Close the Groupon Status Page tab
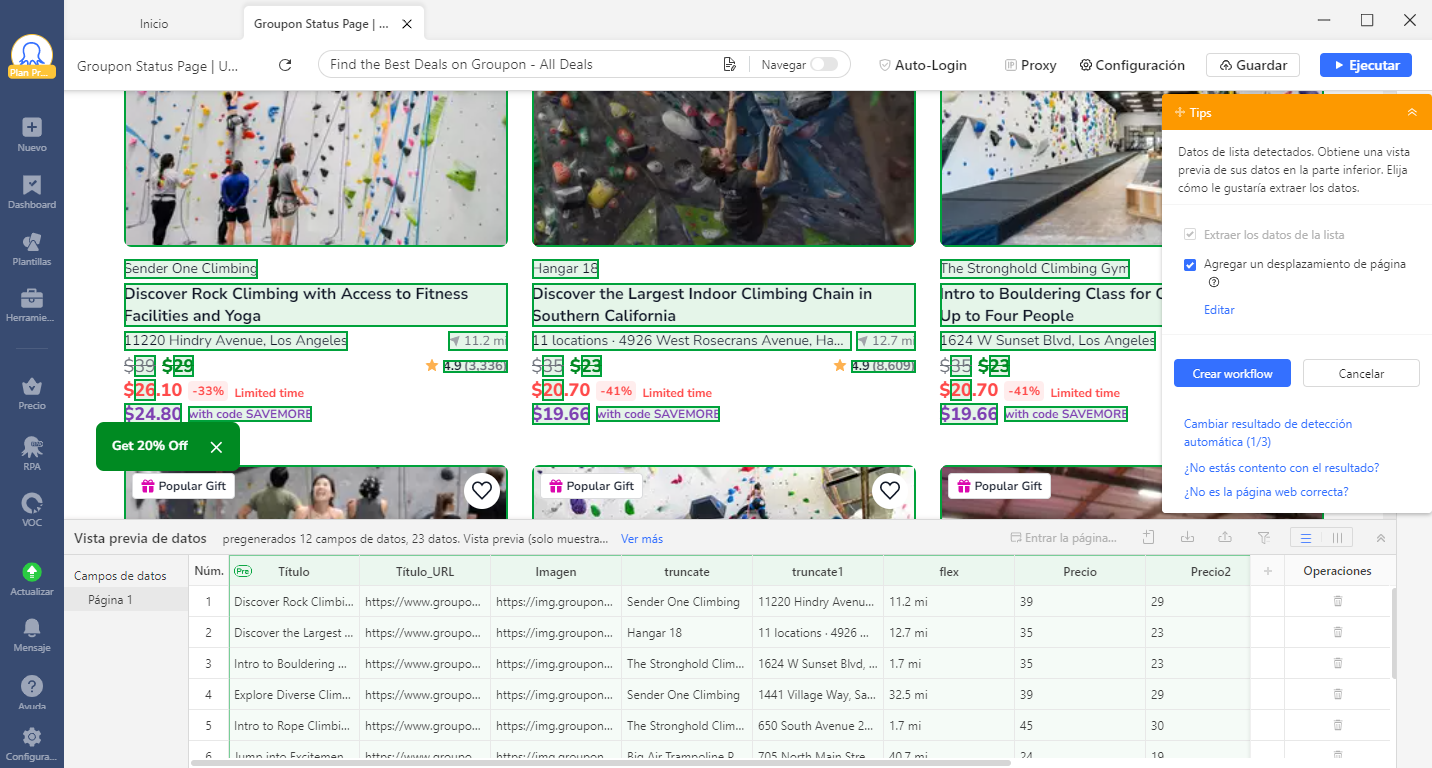 click(x=406, y=23)
